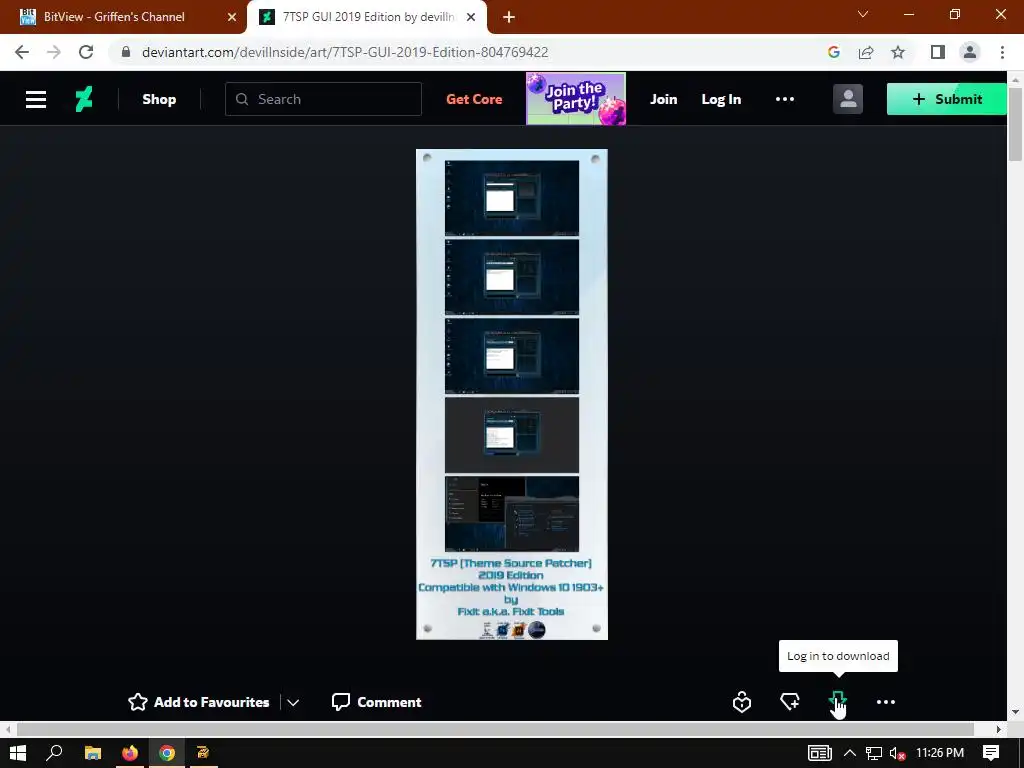Open the Join the Party banner
1024x768 pixels.
[576, 99]
